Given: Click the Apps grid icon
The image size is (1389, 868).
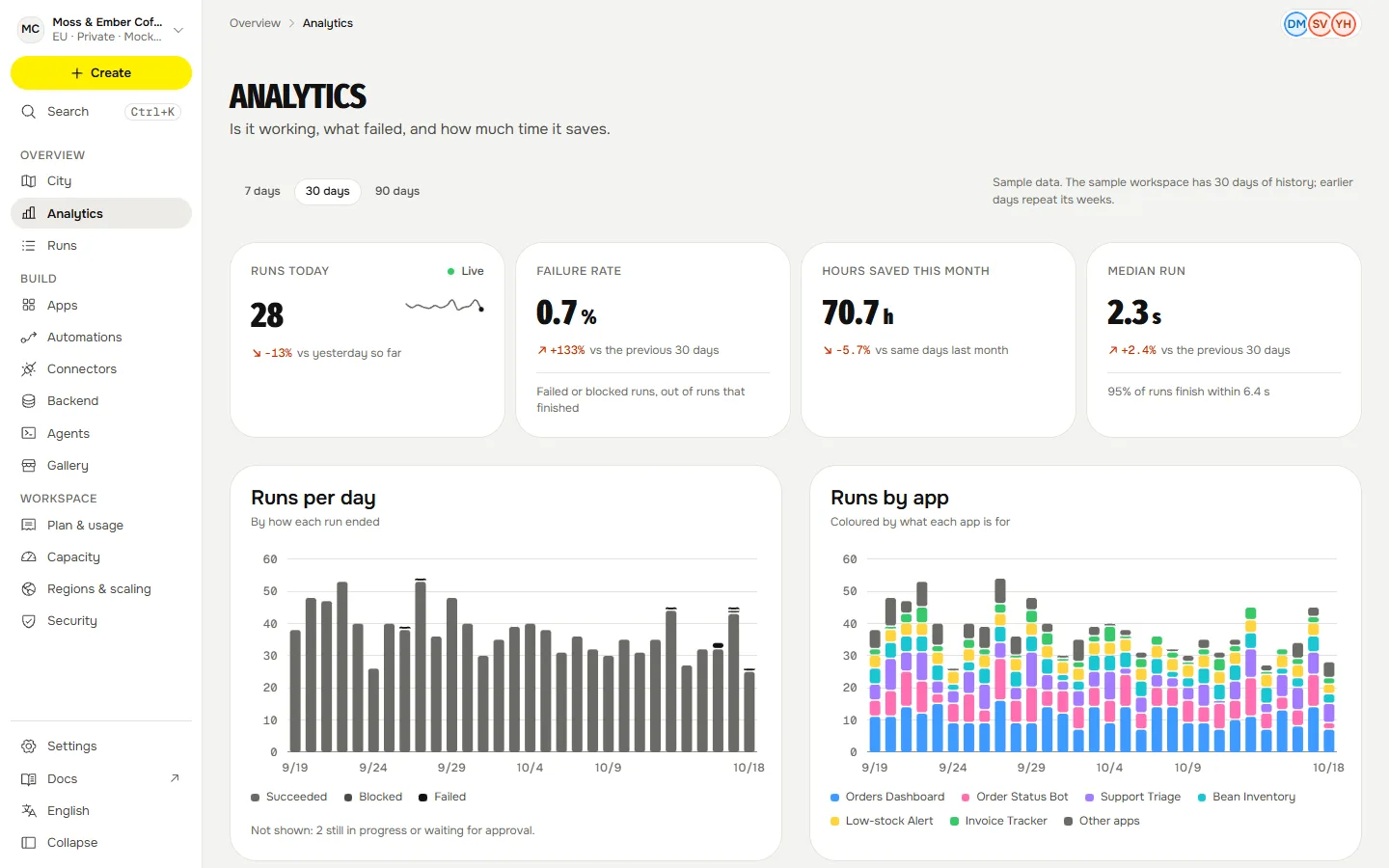Looking at the screenshot, I should pos(29,305).
